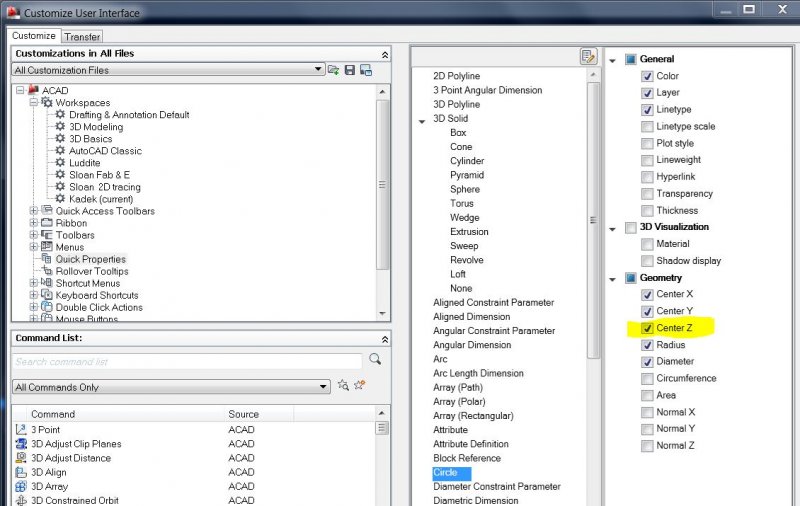
Task: Collapse the Geometry property category
Action: (612, 279)
